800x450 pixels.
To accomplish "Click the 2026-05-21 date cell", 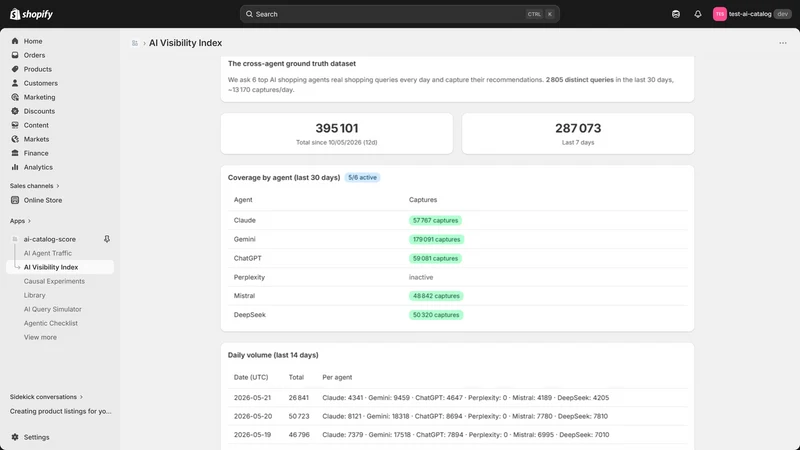I will (x=253, y=397).
